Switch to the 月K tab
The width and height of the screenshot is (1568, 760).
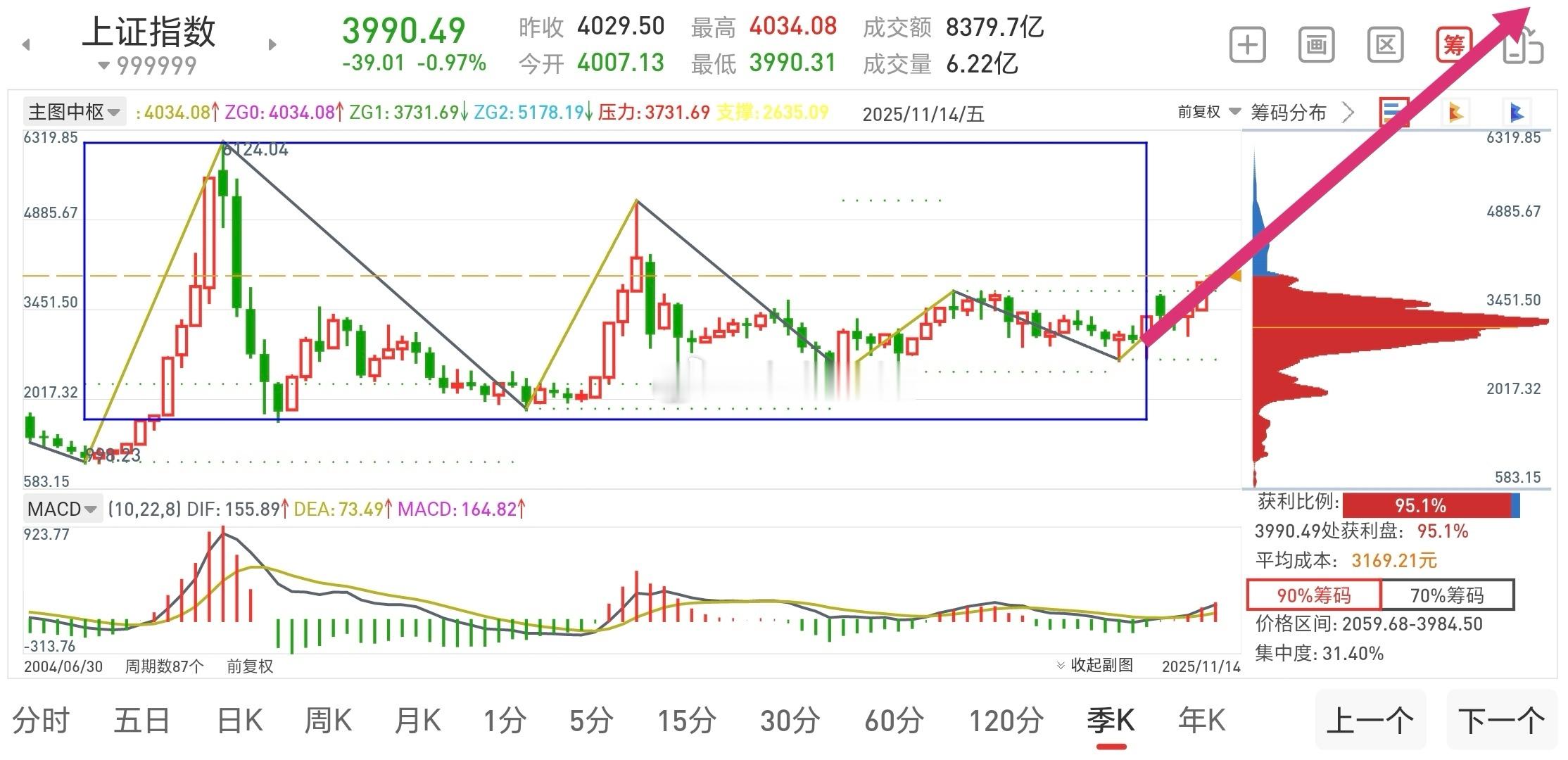[x=417, y=721]
